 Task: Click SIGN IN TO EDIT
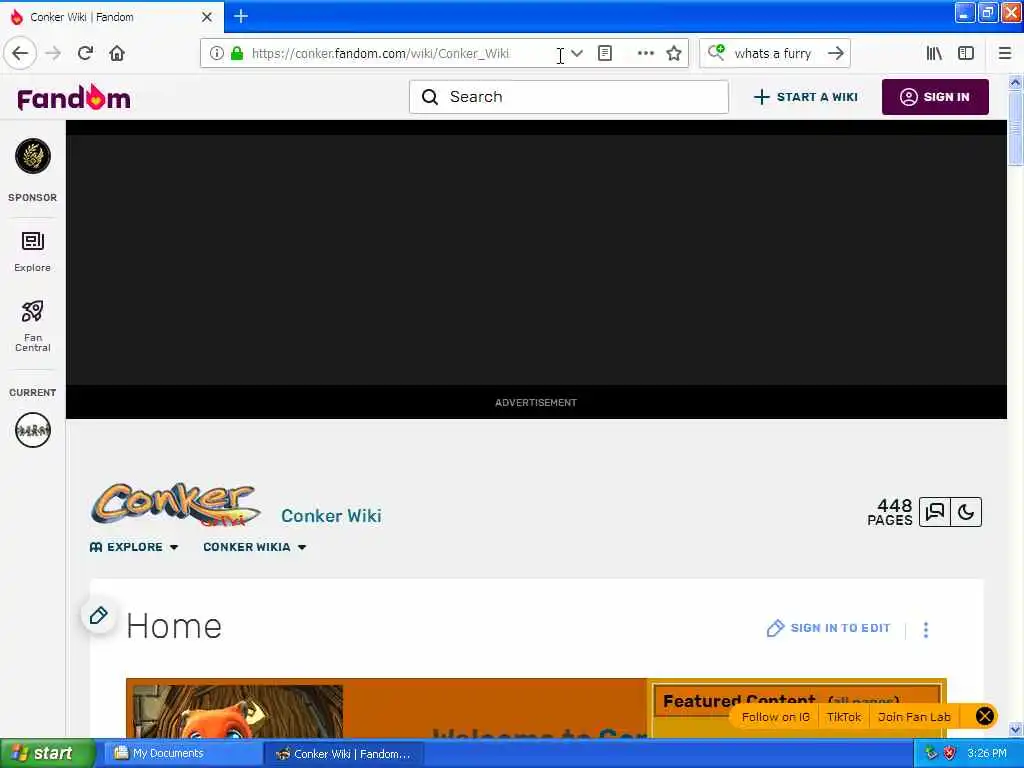click(828, 628)
